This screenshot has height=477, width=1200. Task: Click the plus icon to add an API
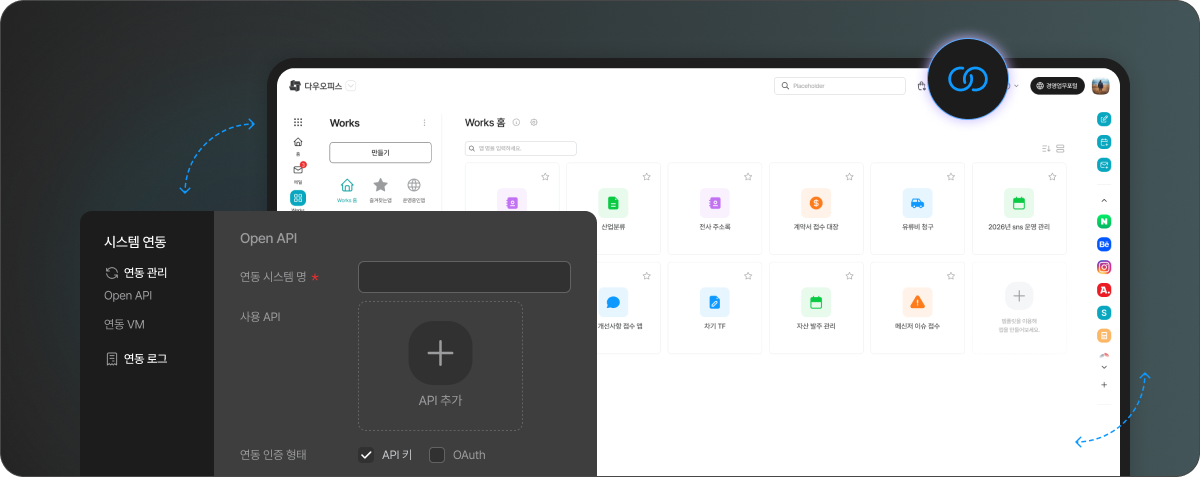click(x=440, y=353)
